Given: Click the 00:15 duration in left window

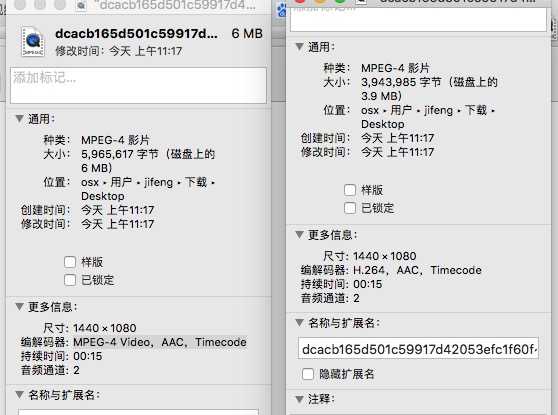Looking at the screenshot, I should [x=88, y=356].
